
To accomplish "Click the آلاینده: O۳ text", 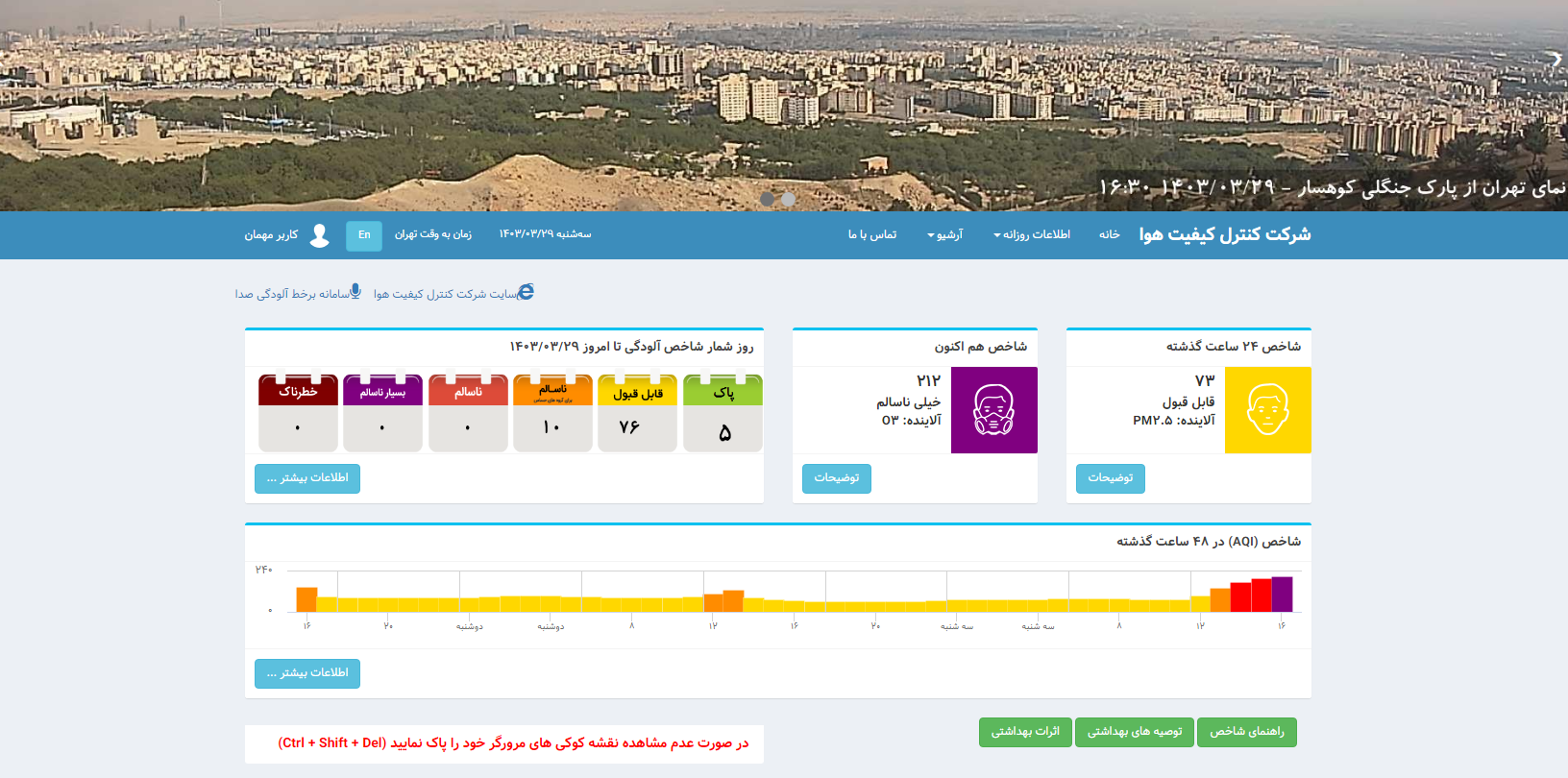I will tap(911, 421).
